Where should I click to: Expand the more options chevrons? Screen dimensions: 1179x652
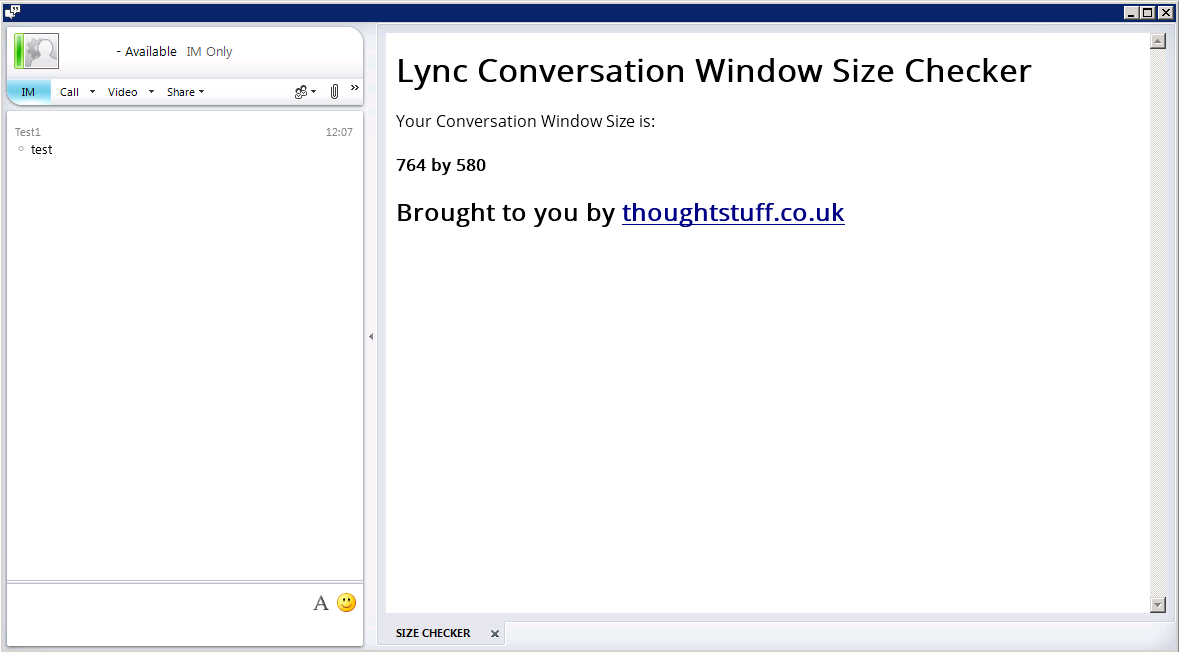tap(355, 88)
